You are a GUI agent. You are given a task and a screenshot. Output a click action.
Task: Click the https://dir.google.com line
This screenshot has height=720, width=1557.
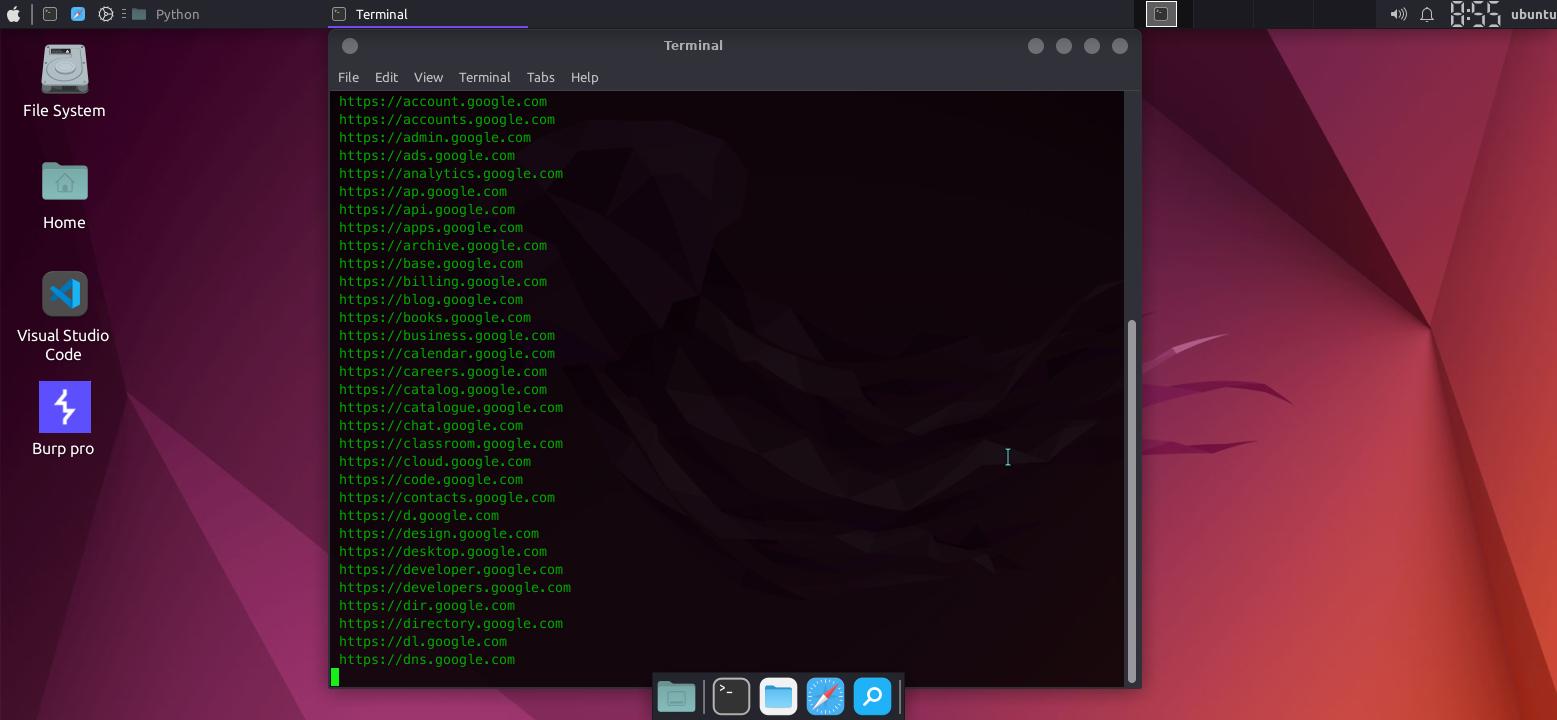pyautogui.click(x=427, y=605)
